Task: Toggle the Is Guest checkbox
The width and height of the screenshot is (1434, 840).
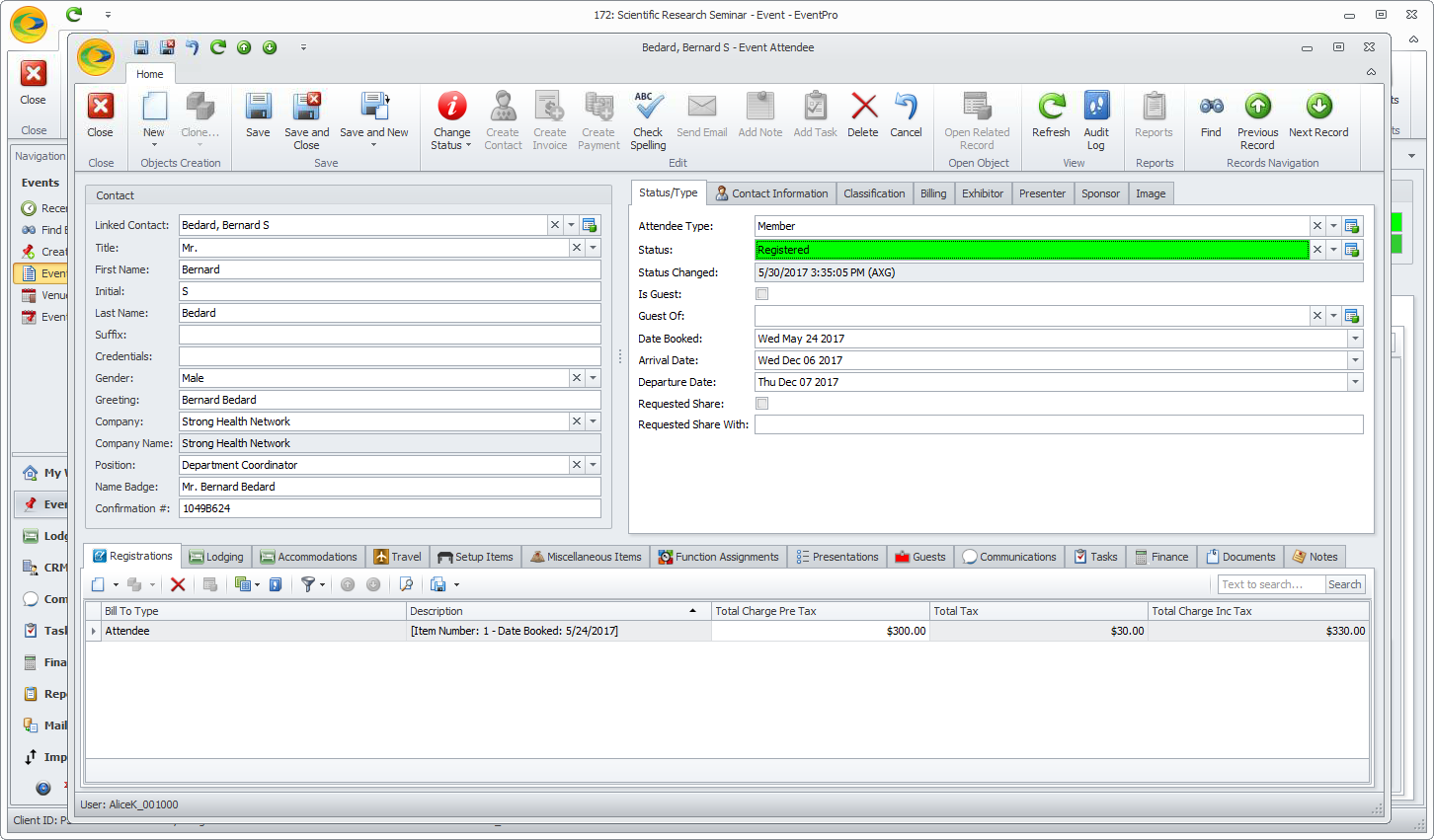Action: (761, 294)
